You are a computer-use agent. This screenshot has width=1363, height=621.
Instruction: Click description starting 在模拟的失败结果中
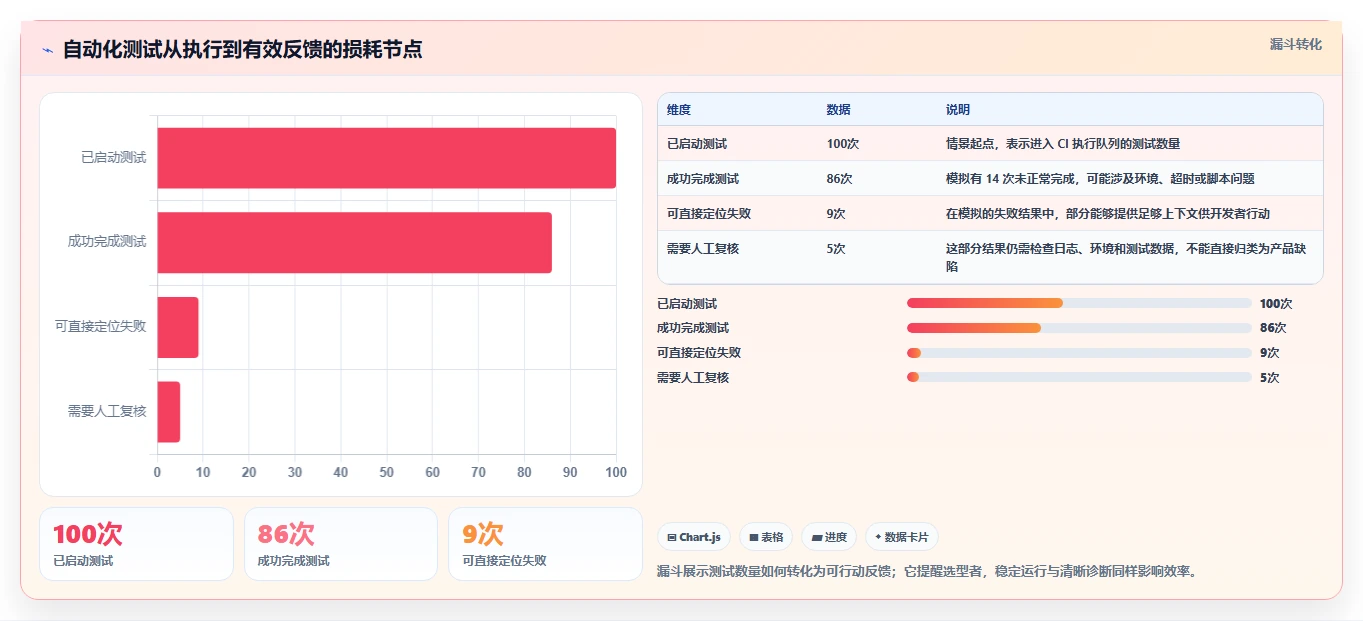tap(1108, 213)
